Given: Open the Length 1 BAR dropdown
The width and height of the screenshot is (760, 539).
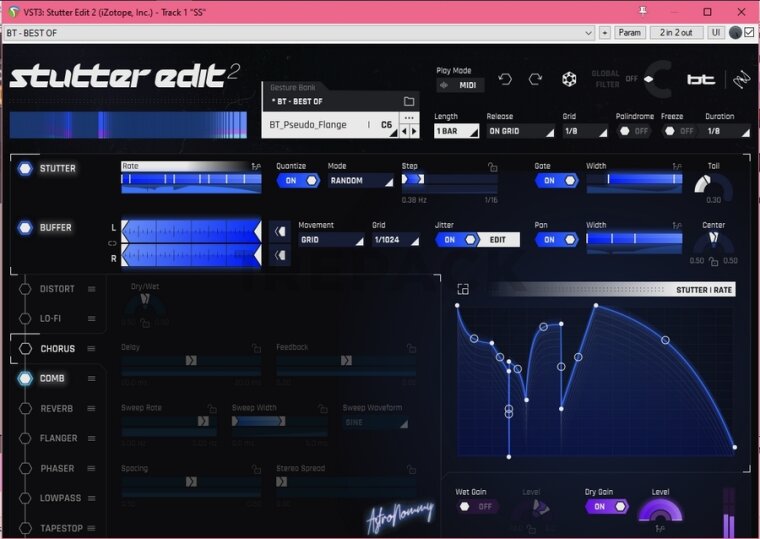Looking at the screenshot, I should (x=457, y=131).
